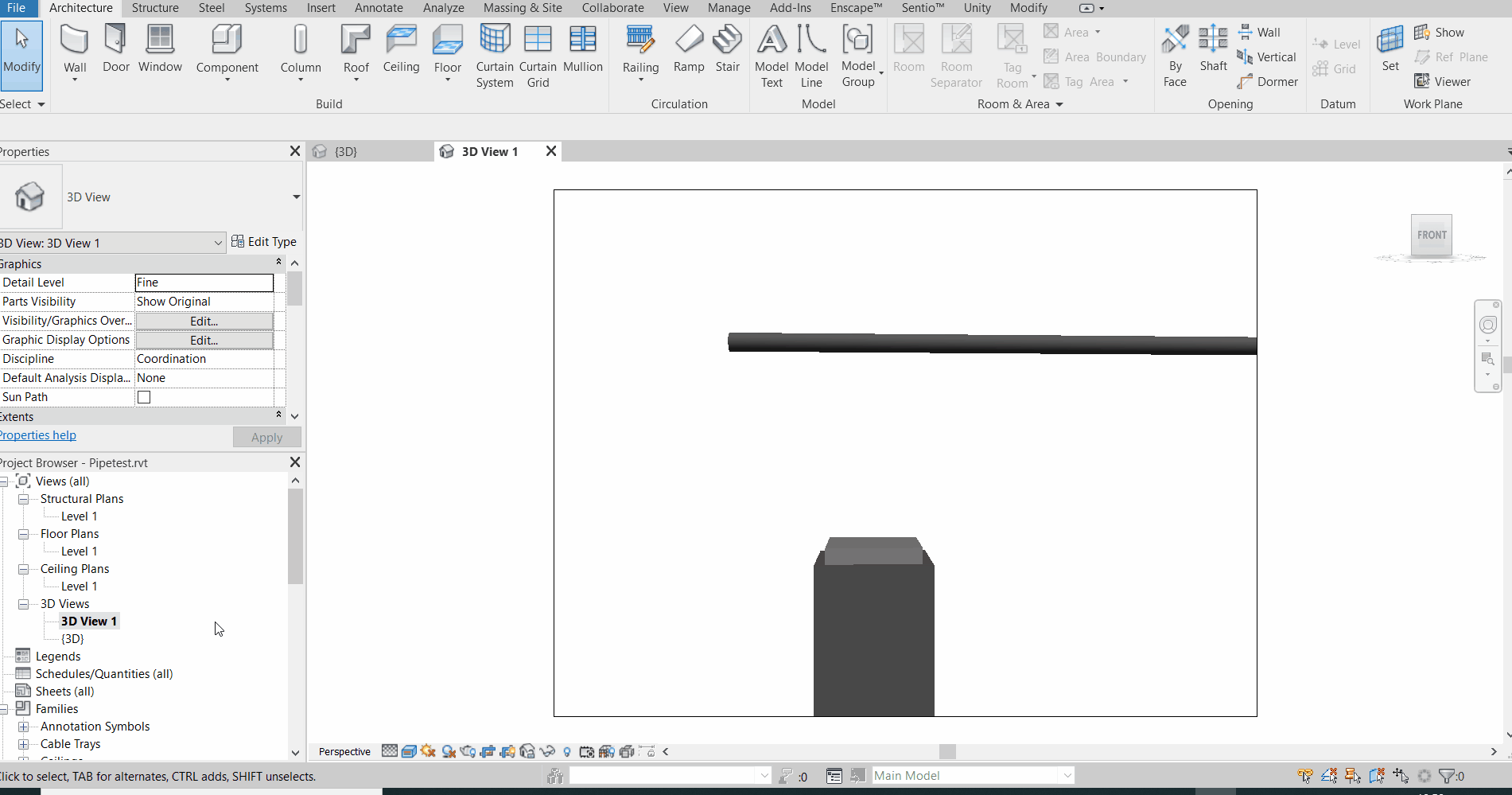This screenshot has height=795, width=1512.
Task: Expand the Cable Trays node
Action: 24,744
